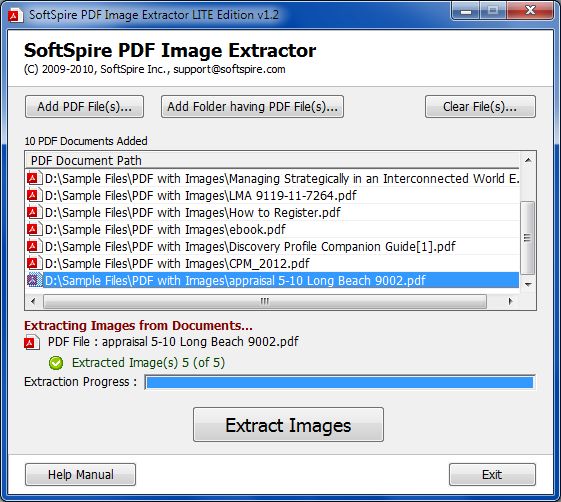Click list's scroll down arrow
This screenshot has width=561, height=502.
[x=528, y=284]
